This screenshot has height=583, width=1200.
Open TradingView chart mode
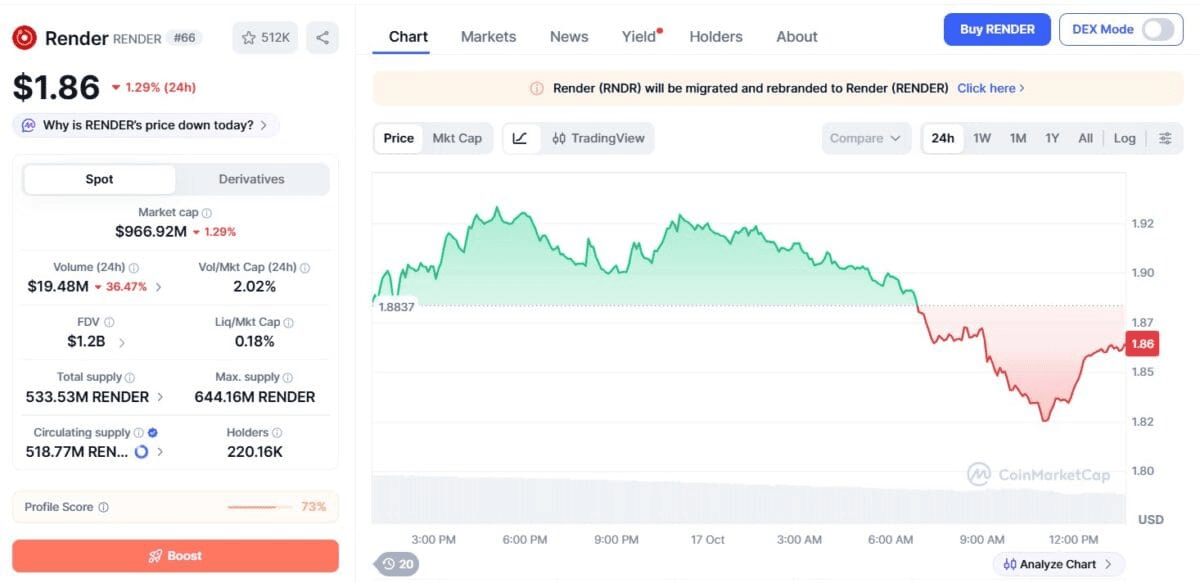point(598,138)
